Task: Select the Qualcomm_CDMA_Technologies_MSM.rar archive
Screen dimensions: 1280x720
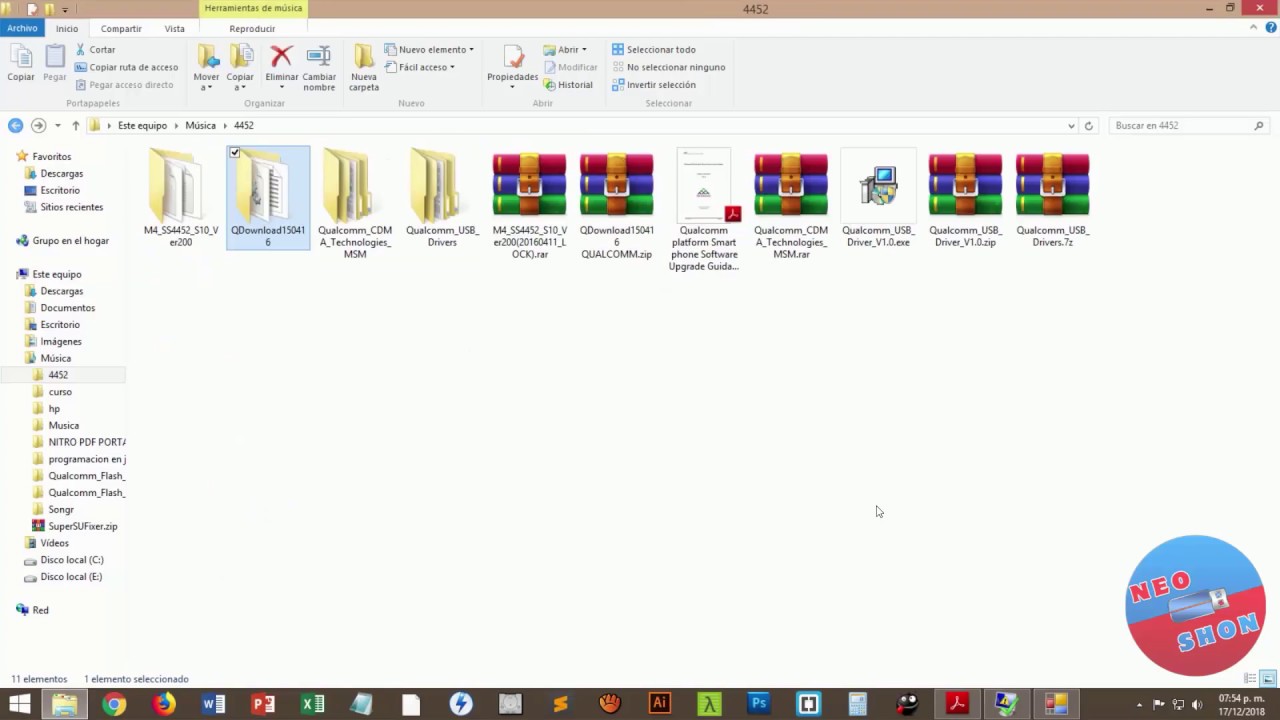Action: 791,204
